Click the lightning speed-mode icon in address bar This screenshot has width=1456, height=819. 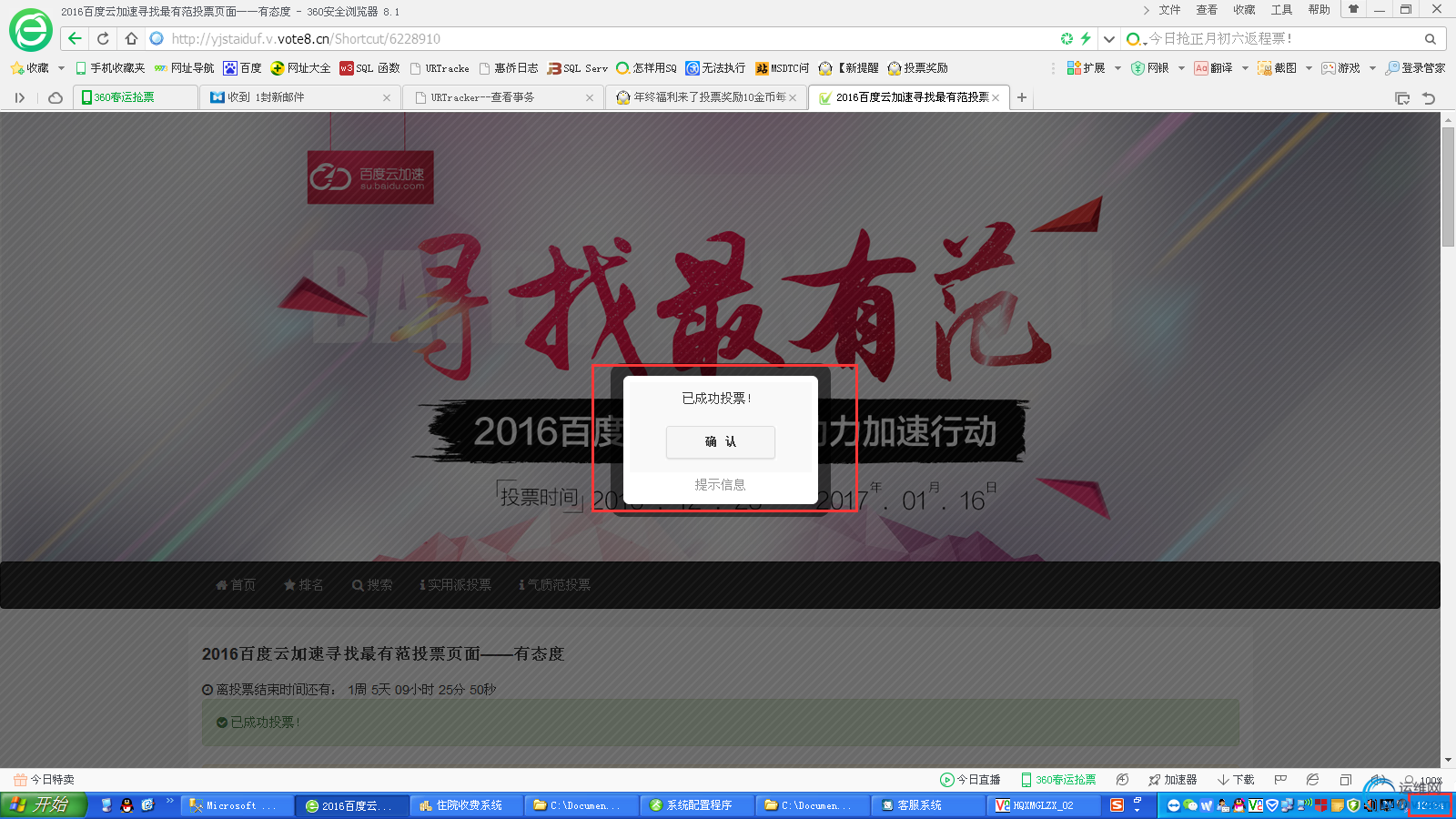1086,38
